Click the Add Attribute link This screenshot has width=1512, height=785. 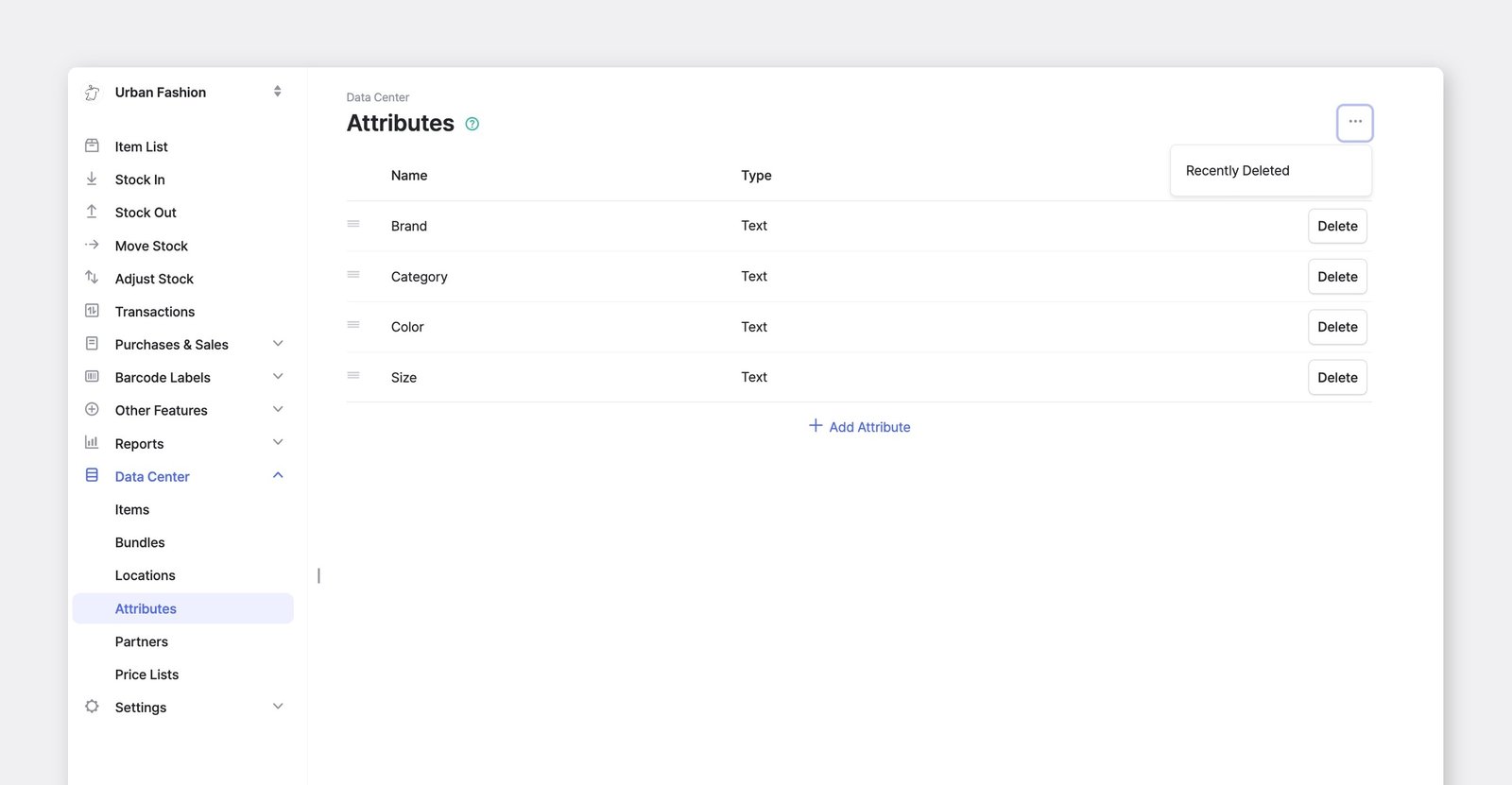(x=859, y=427)
